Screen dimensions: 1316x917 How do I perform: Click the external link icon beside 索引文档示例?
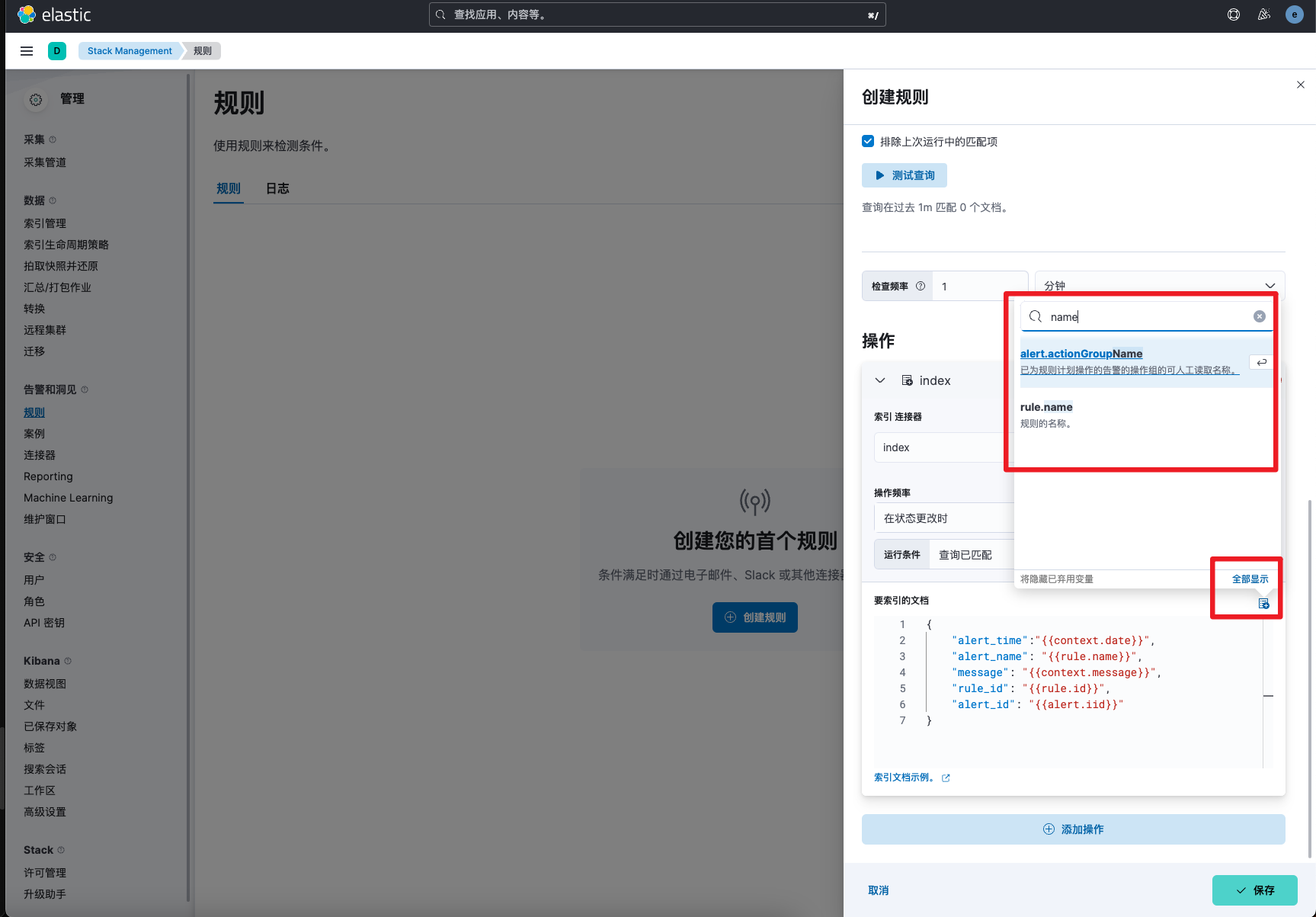point(946,778)
